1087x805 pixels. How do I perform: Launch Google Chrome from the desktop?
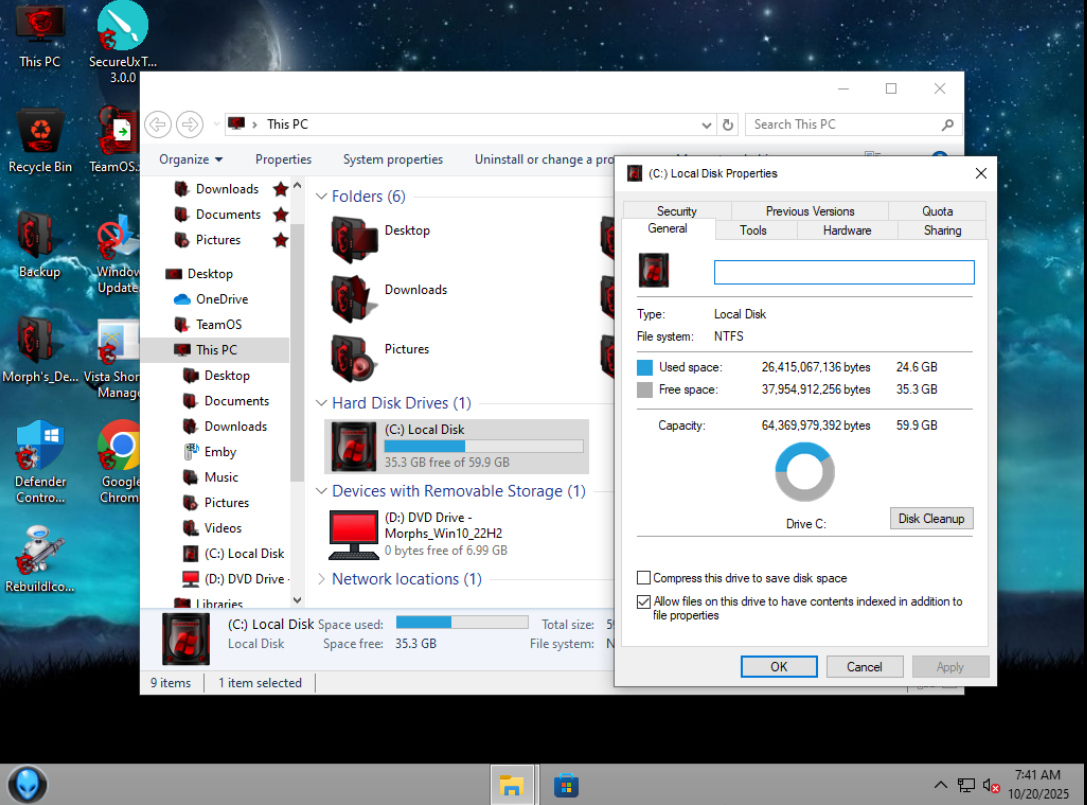pos(119,462)
